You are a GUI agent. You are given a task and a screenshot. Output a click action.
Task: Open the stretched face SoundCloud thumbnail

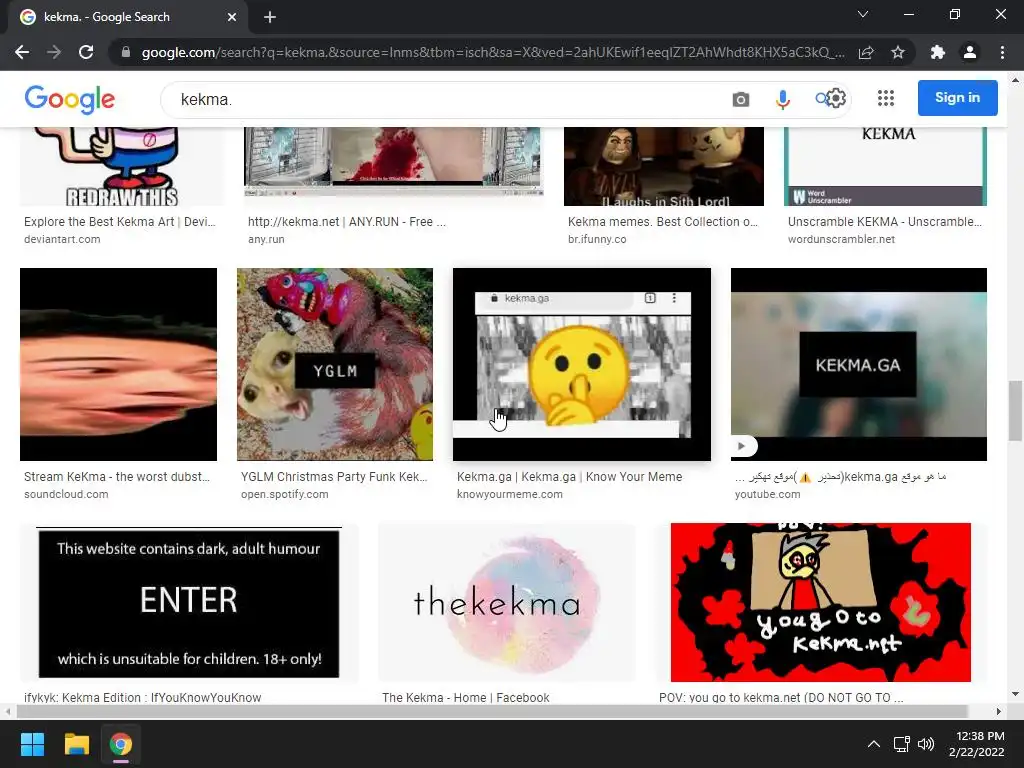[118, 364]
